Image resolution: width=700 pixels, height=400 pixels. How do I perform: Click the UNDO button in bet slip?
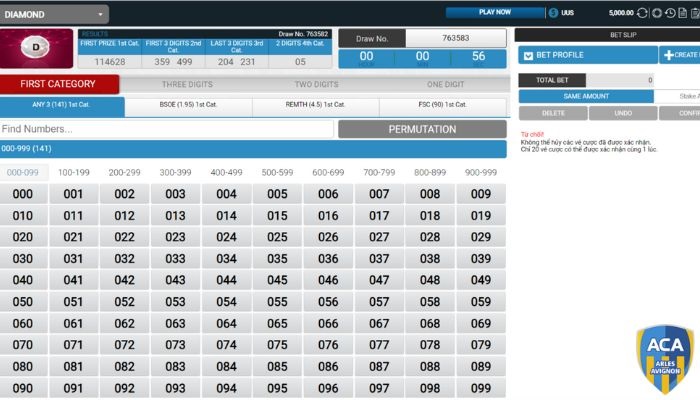point(622,114)
